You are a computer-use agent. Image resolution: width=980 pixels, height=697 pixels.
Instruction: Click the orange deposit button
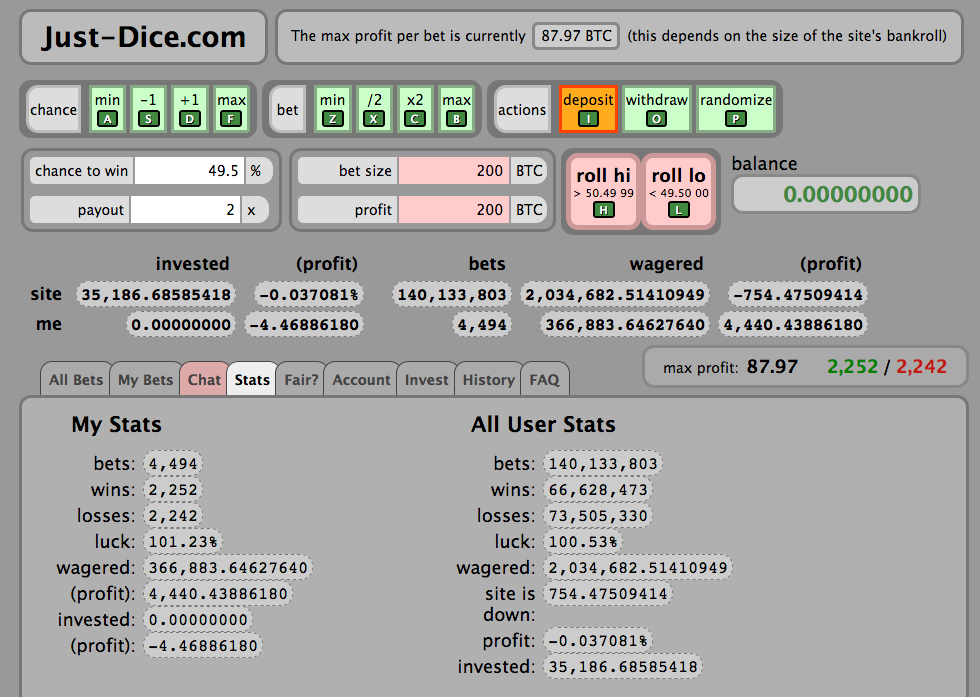pos(588,109)
